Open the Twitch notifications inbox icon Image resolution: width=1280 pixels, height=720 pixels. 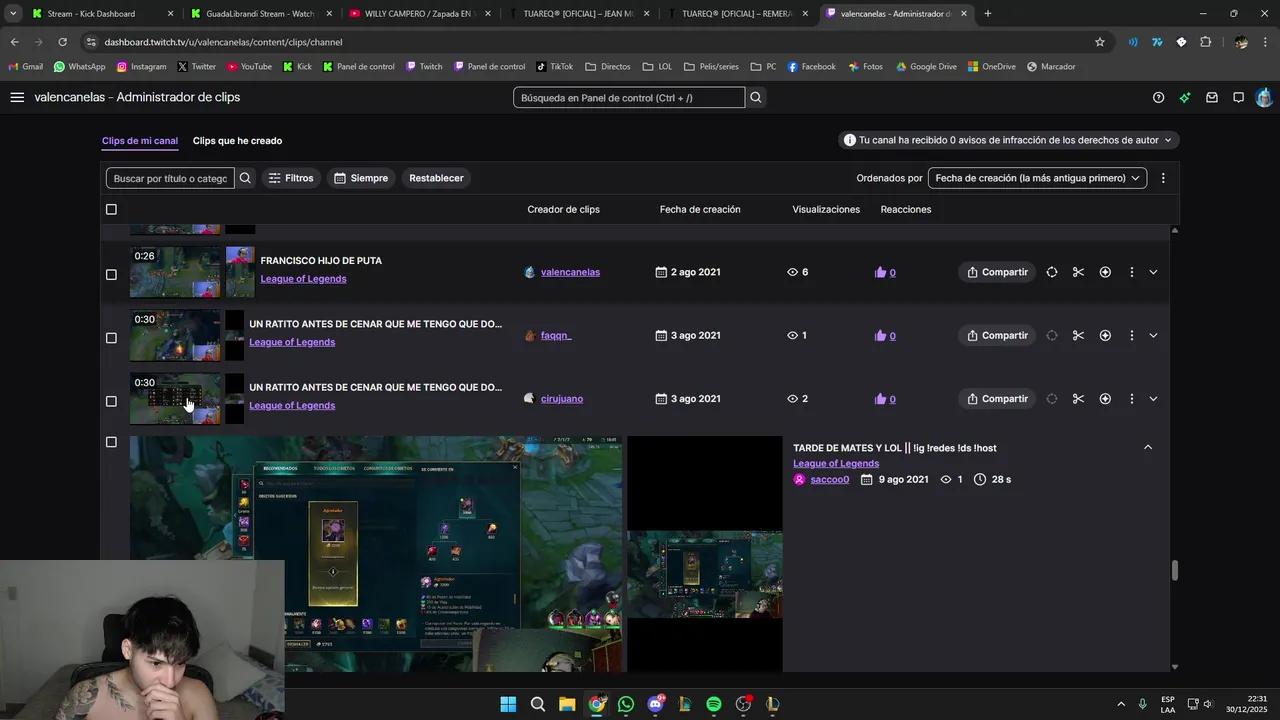click(1211, 97)
